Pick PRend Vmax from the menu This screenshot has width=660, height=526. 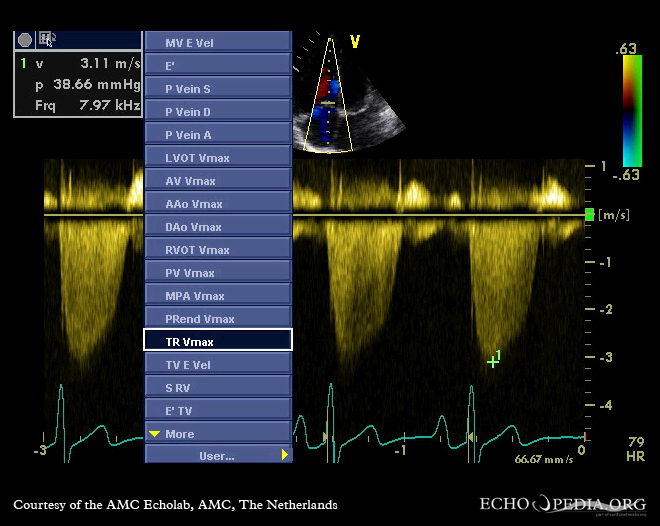pos(218,319)
